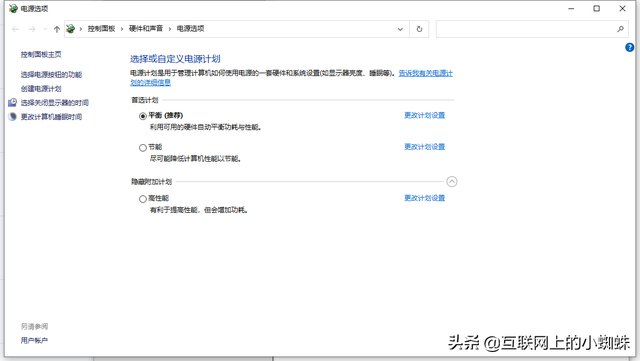Click the Power Options window title icon
Viewport: 640px width, 361px height.
point(13,9)
